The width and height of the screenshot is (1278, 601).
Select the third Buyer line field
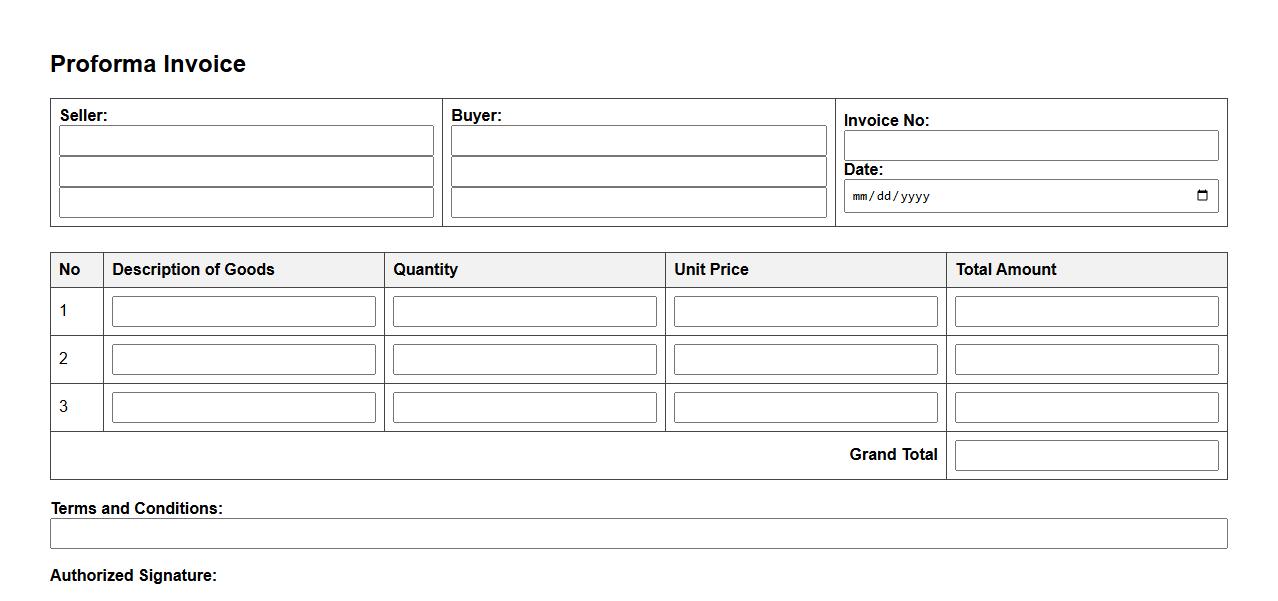638,202
